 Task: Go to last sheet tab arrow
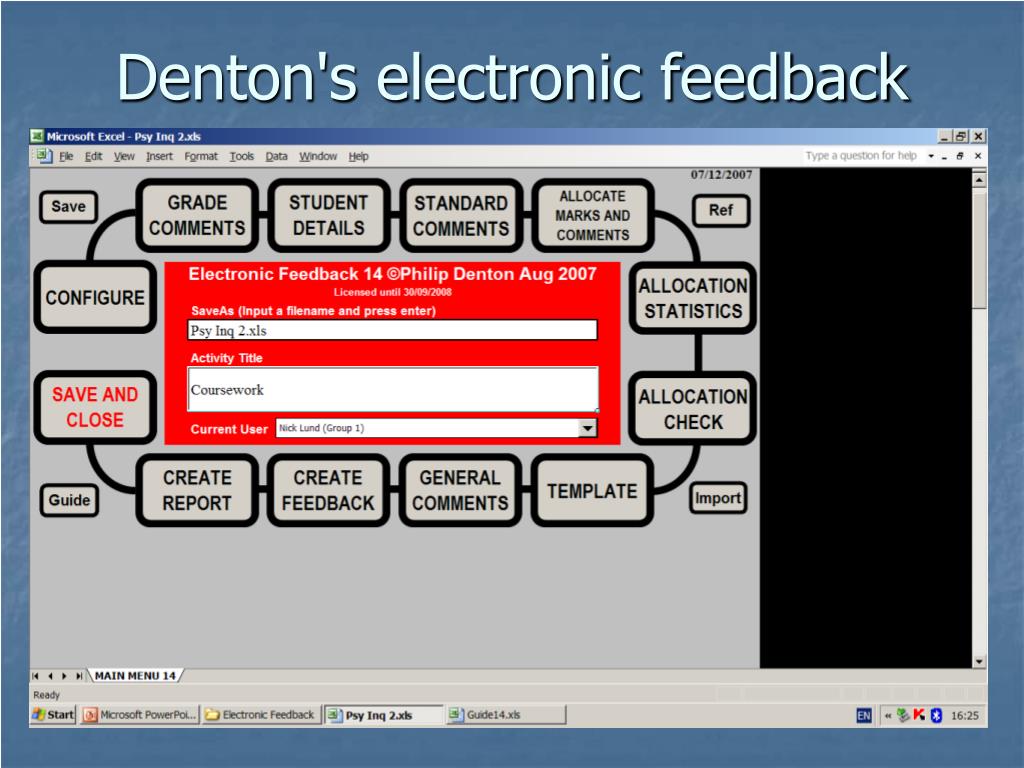78,676
